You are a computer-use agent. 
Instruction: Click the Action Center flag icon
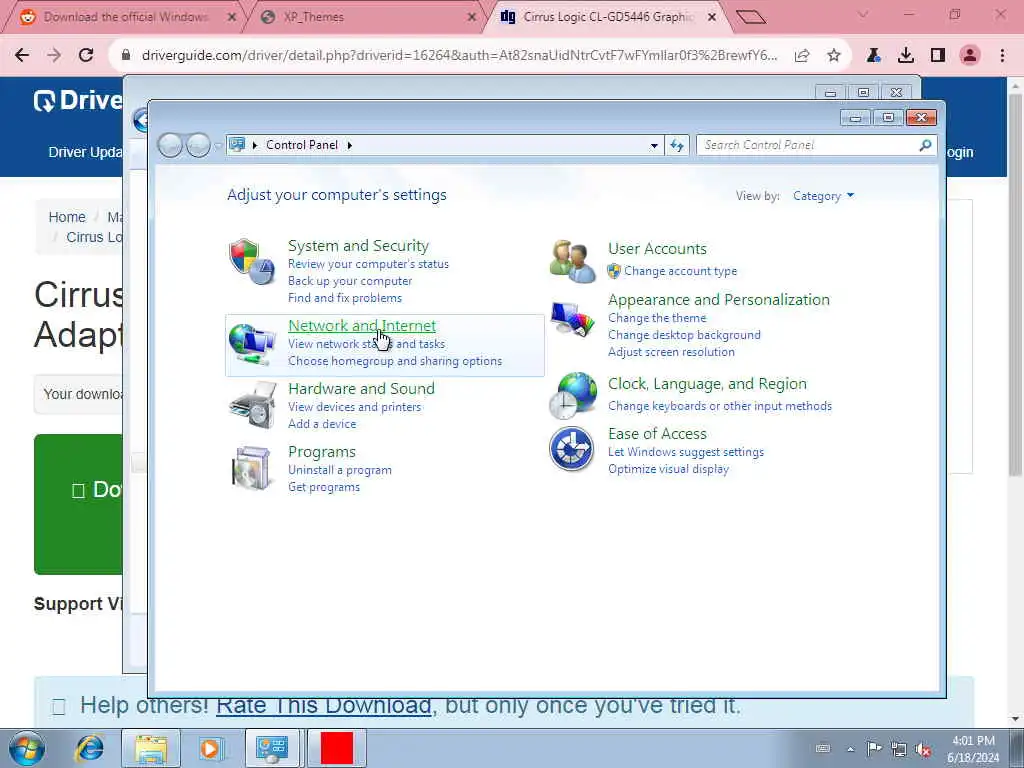pyautogui.click(x=874, y=749)
